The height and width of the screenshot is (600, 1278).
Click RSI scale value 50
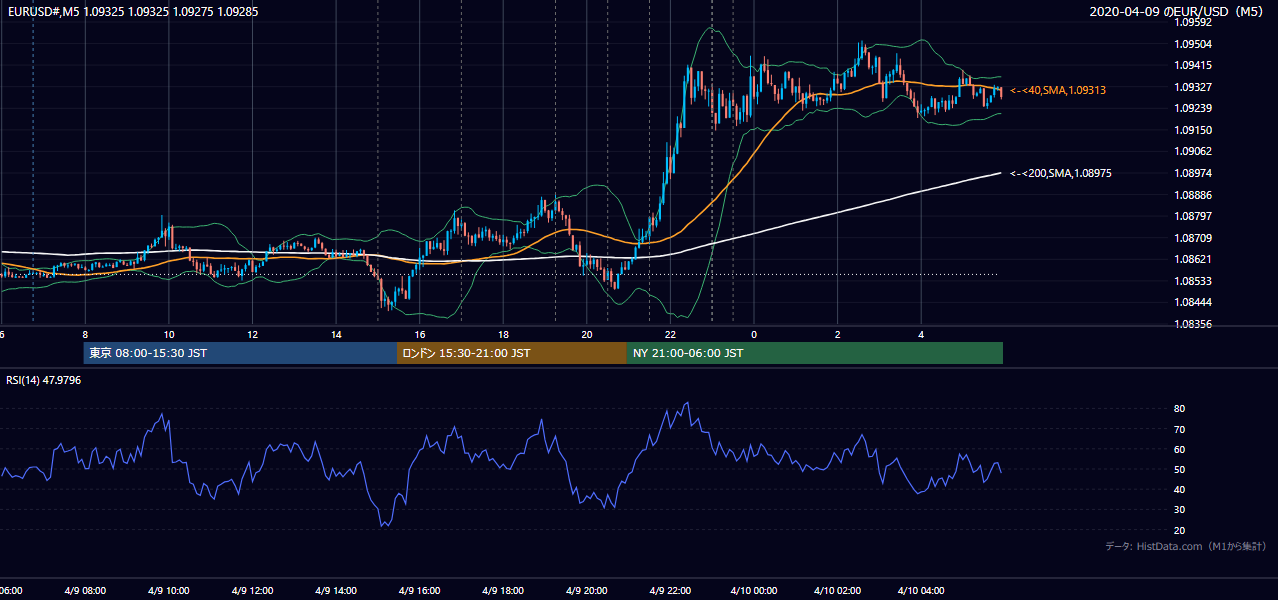[1180, 469]
